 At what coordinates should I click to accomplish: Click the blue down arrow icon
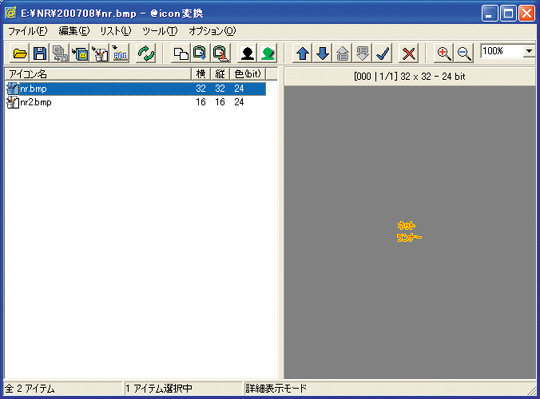[x=322, y=53]
